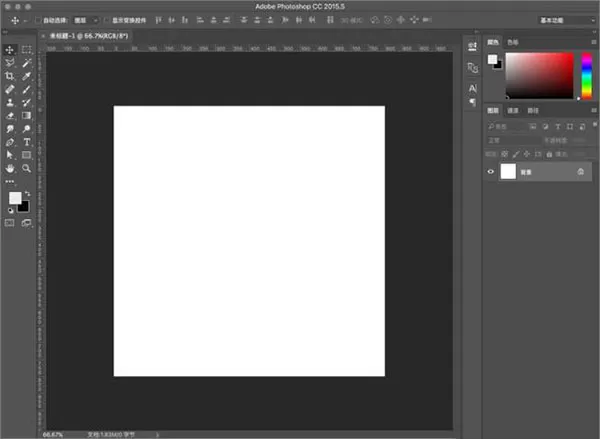The width and height of the screenshot is (600, 439).
Task: Click the align left edges icon
Action: click(x=200, y=20)
